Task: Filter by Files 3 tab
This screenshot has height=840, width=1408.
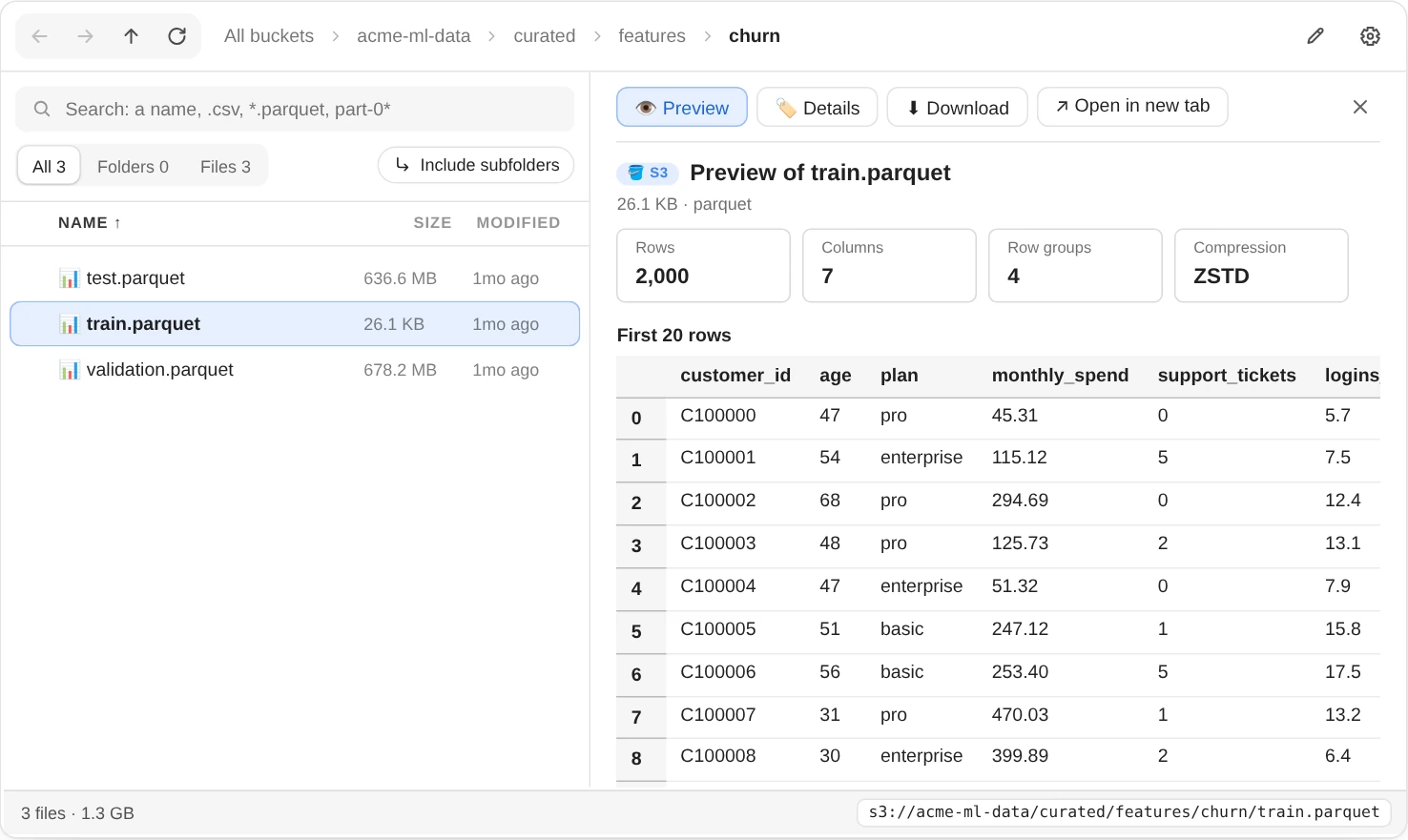Action: pyautogui.click(x=225, y=167)
